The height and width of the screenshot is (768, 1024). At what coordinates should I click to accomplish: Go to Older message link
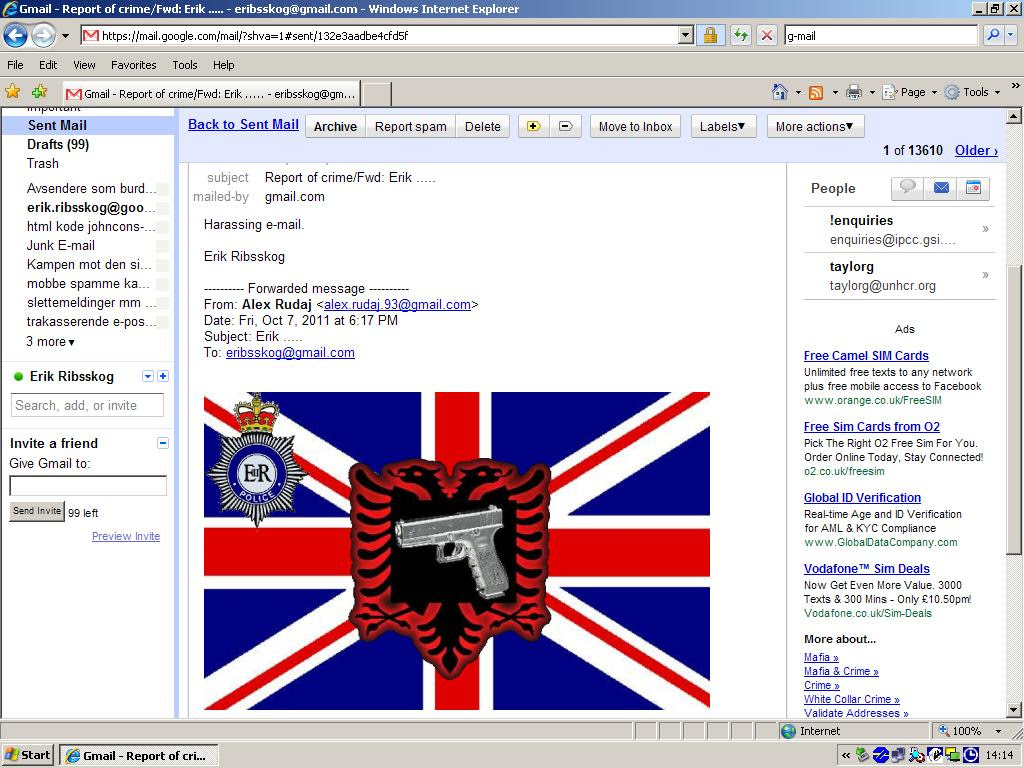[976, 150]
